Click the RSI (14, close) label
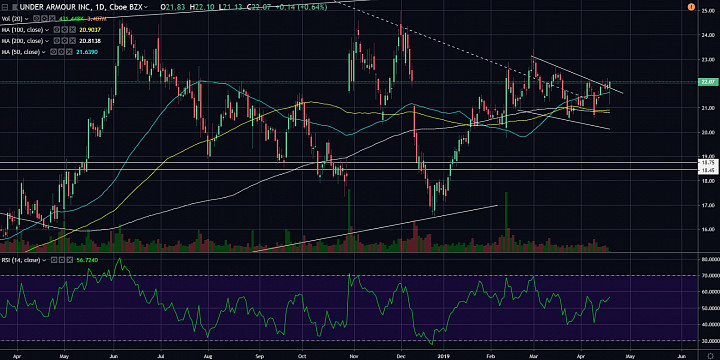720x360 pixels. 21,260
